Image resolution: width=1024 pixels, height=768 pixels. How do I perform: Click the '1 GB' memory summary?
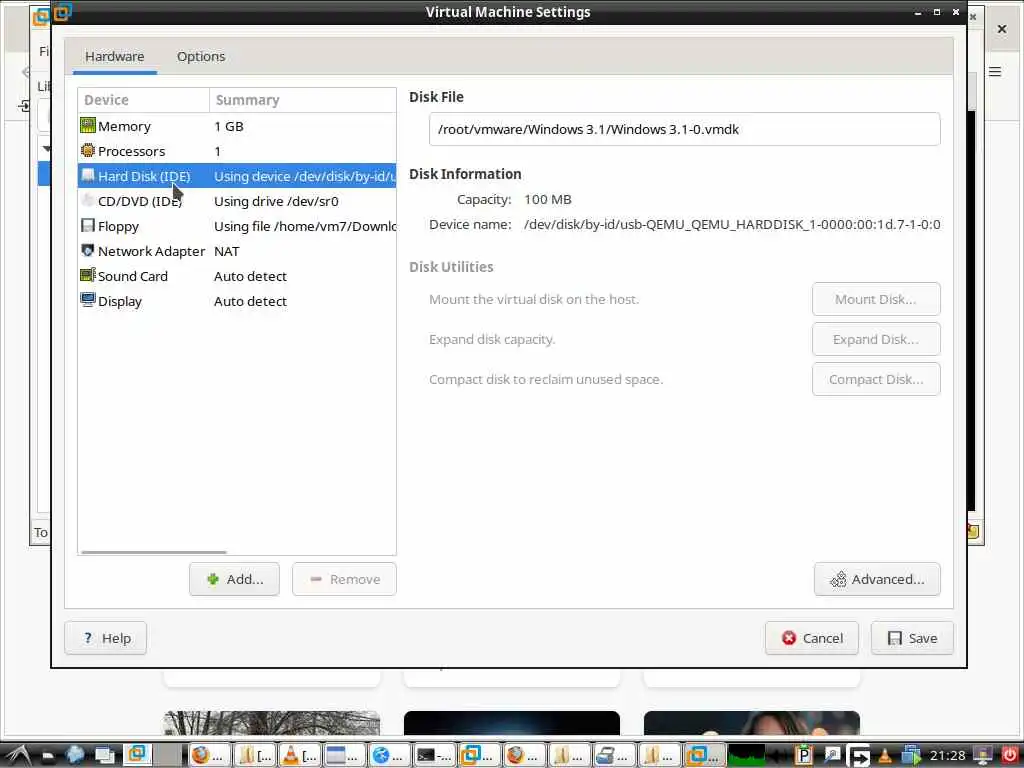[x=229, y=126]
